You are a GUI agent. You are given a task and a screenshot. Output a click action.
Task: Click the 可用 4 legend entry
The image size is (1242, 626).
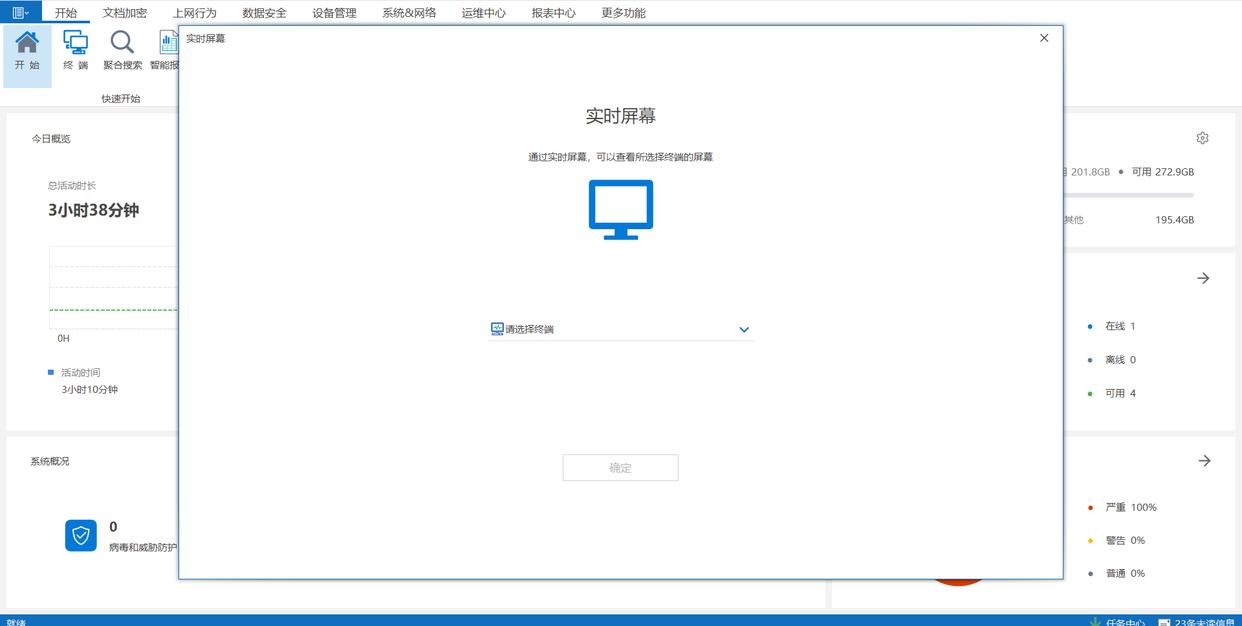point(1111,394)
